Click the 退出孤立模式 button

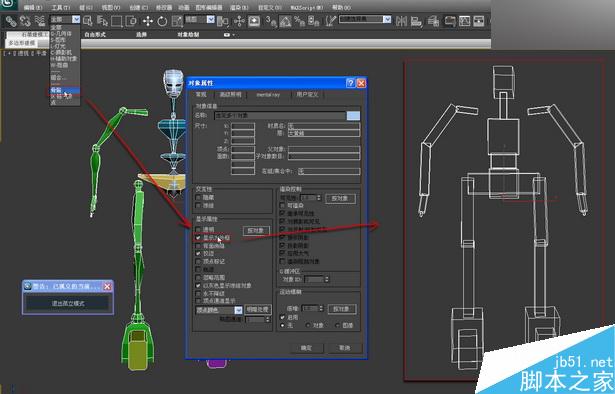(x=68, y=303)
